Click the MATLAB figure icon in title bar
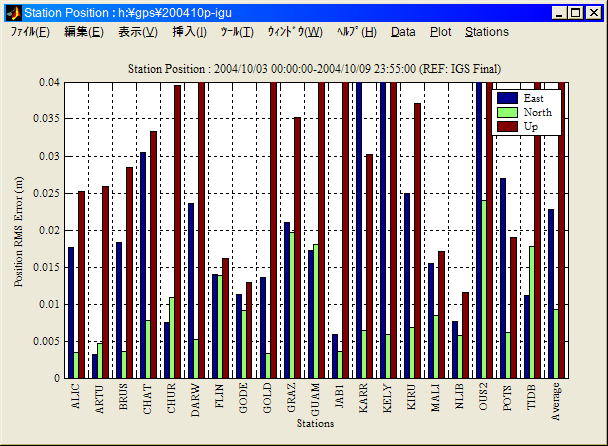608x446 pixels. [13, 13]
